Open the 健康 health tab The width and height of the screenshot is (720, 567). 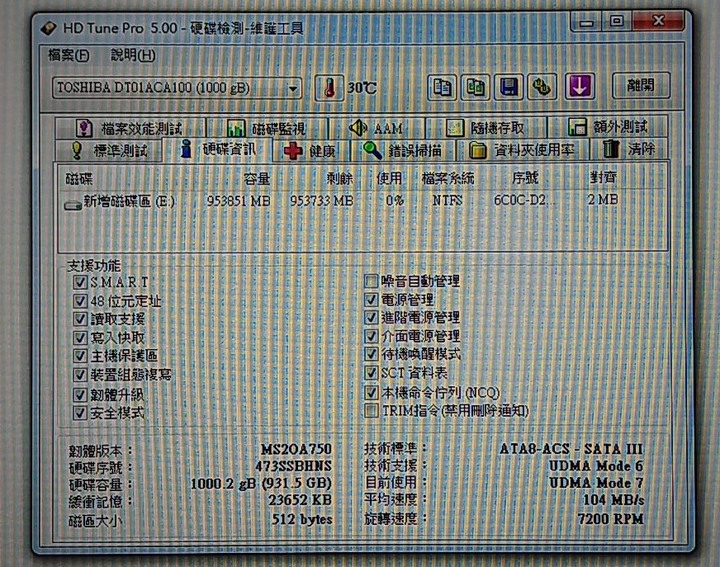click(x=311, y=150)
